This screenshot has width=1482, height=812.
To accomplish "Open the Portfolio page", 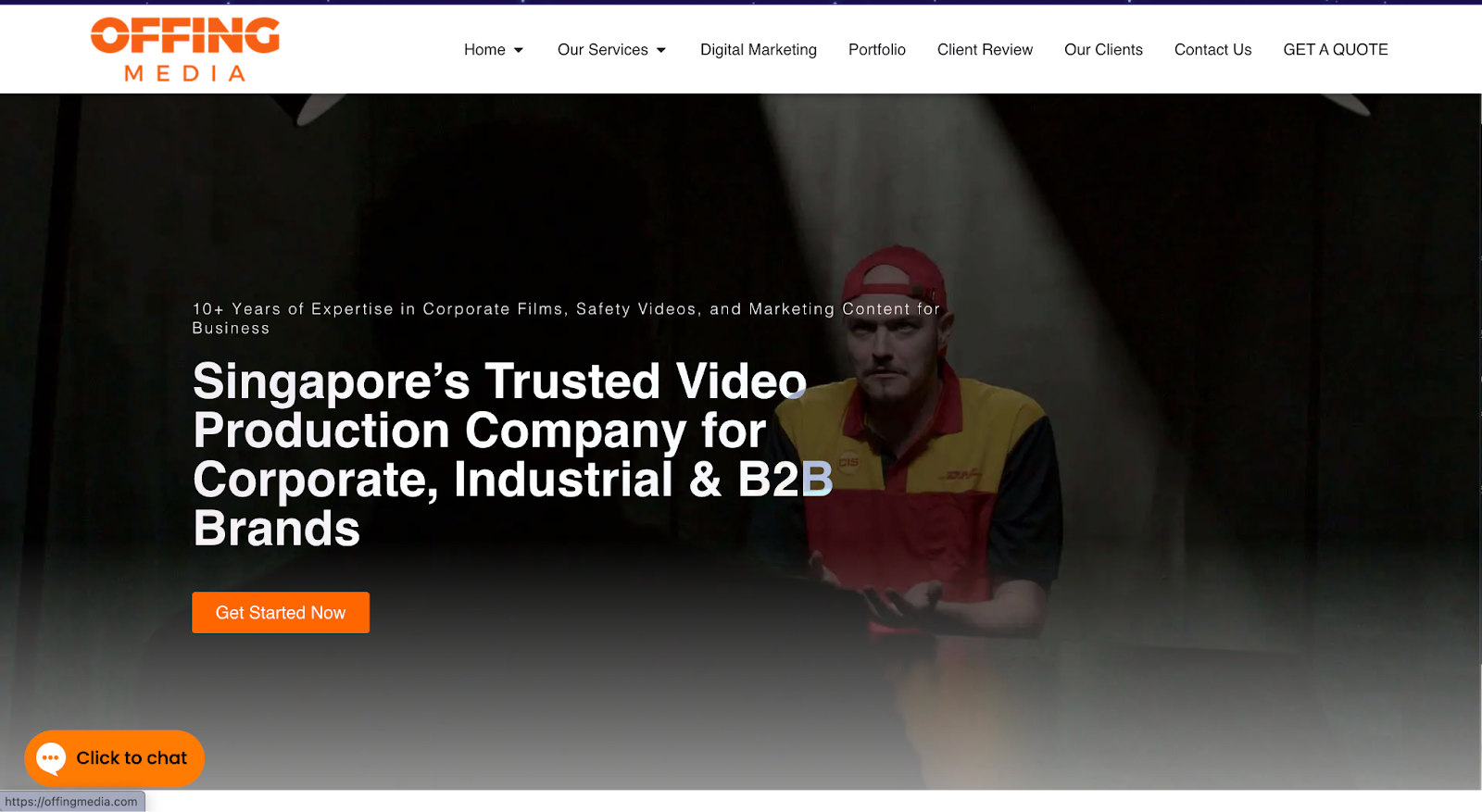I will click(876, 50).
